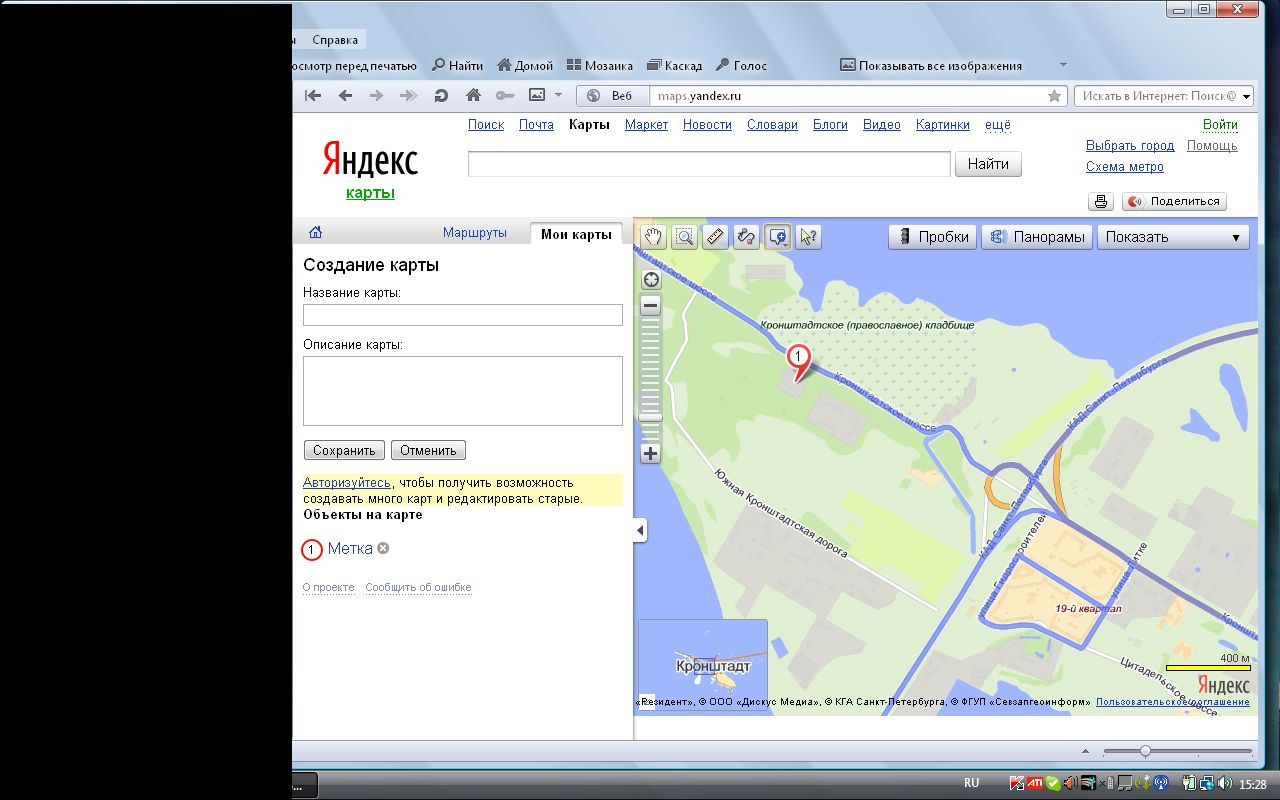The width and height of the screenshot is (1280, 800).
Task: Click the Название карты input field
Action: [462, 315]
